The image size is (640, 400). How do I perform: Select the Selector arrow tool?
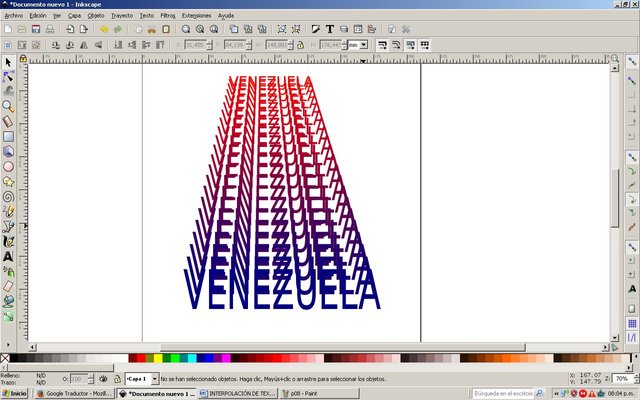tap(8, 62)
